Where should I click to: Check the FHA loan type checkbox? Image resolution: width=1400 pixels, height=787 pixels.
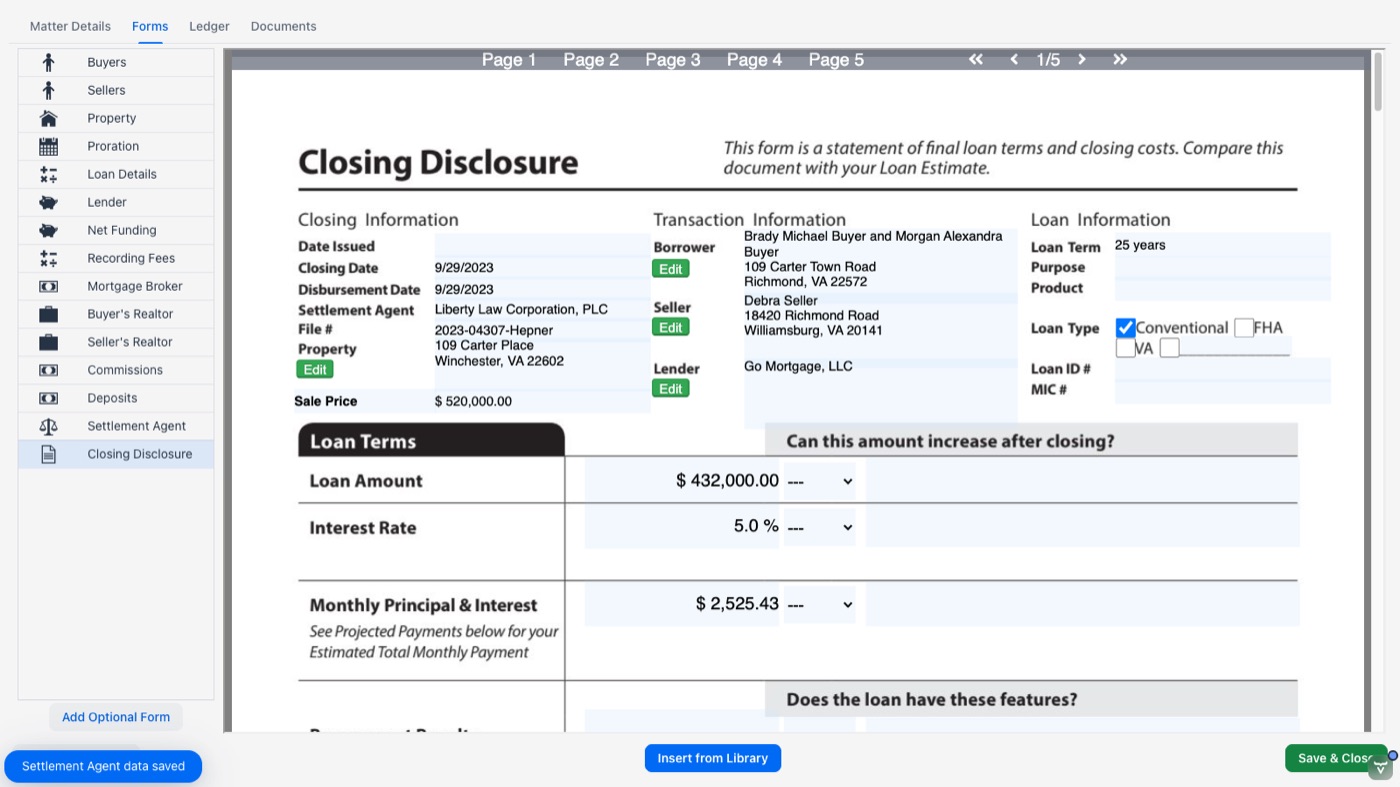click(x=1244, y=328)
